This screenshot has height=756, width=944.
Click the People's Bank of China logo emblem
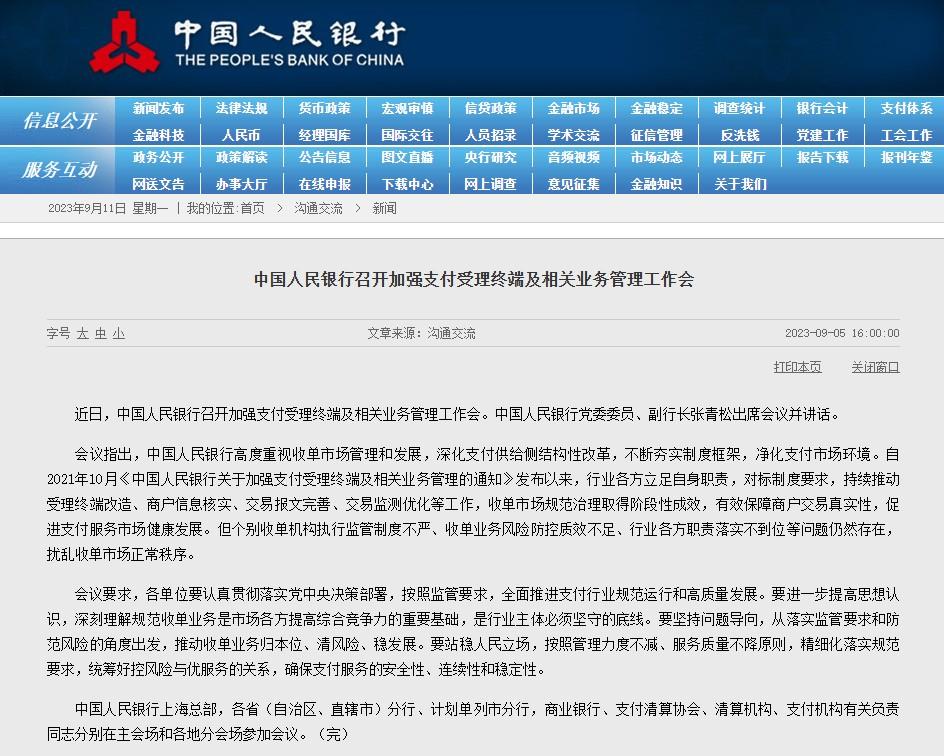pyautogui.click(x=125, y=43)
